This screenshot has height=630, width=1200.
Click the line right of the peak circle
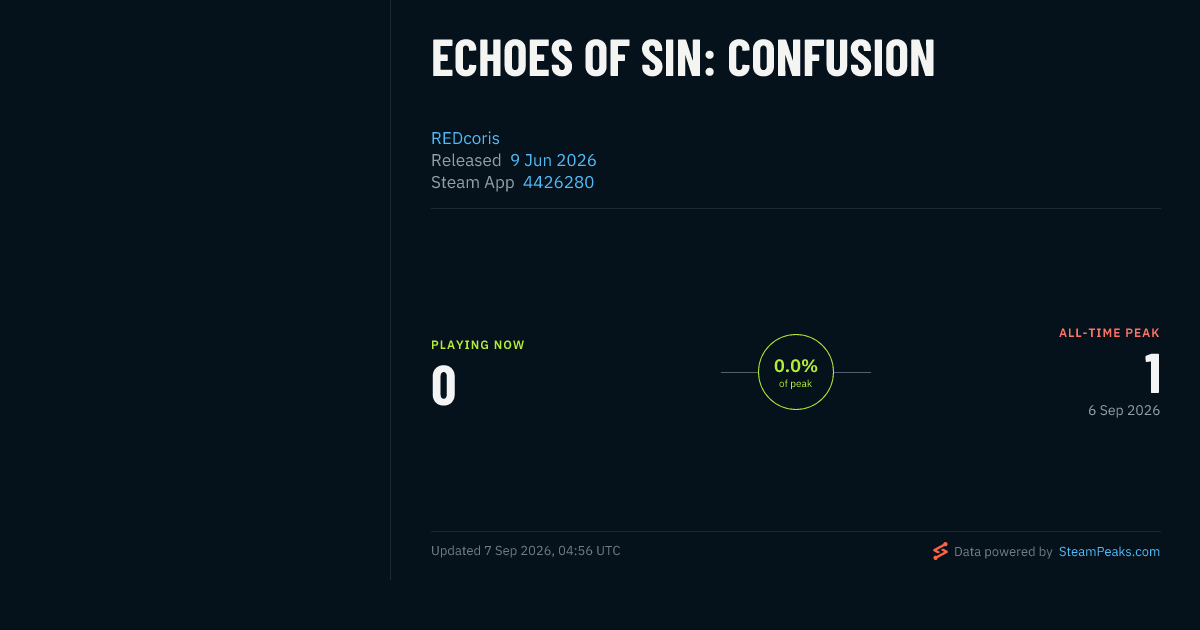pyautogui.click(x=852, y=372)
